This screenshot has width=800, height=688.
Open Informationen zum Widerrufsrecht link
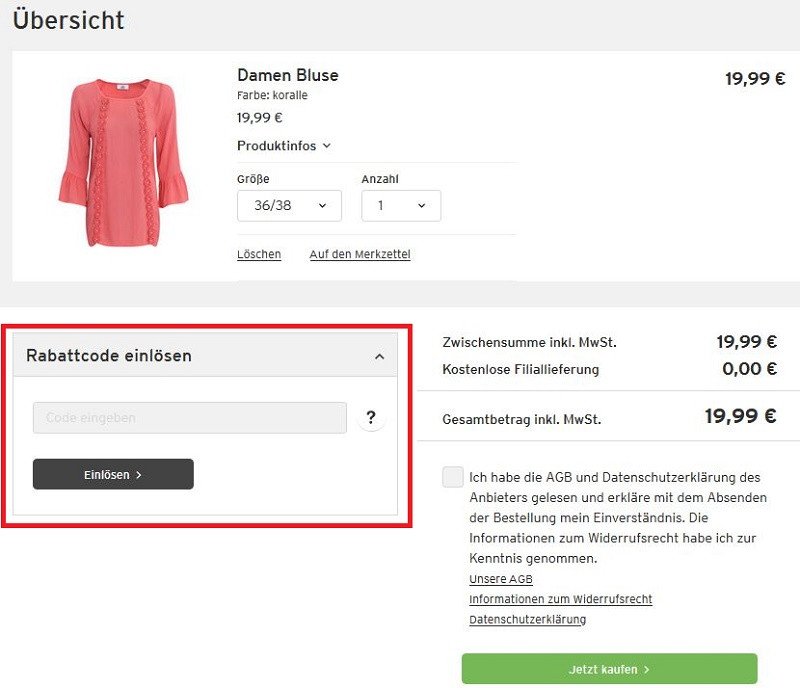click(x=560, y=600)
